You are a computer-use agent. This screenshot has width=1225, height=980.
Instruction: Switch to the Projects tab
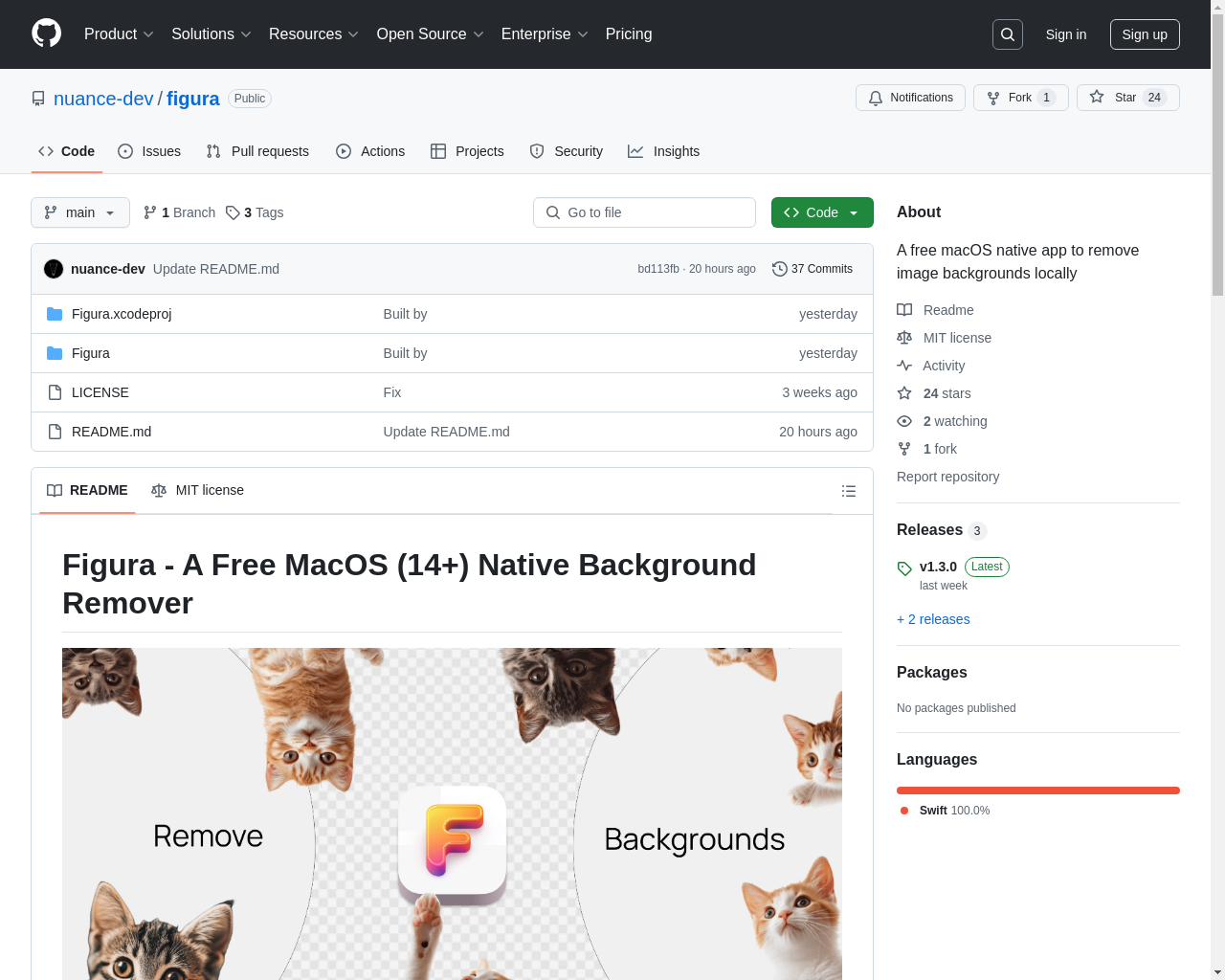pos(467,151)
